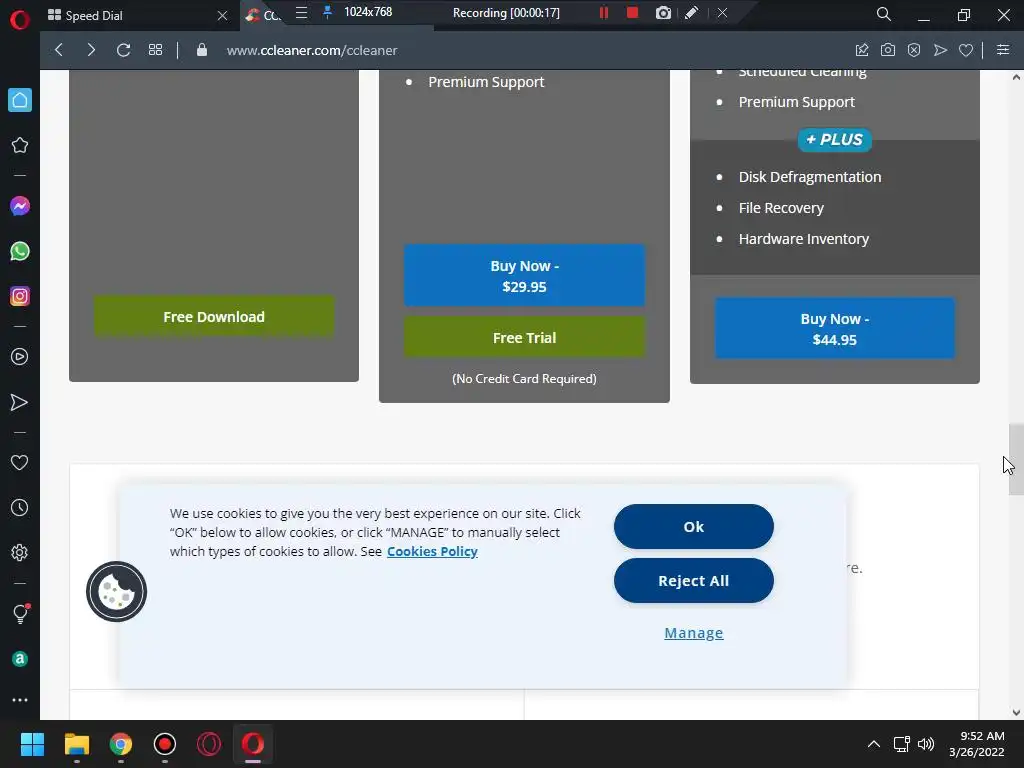The image size is (1024, 768).
Task: Open WhatsApp in the sidebar
Action: point(20,251)
